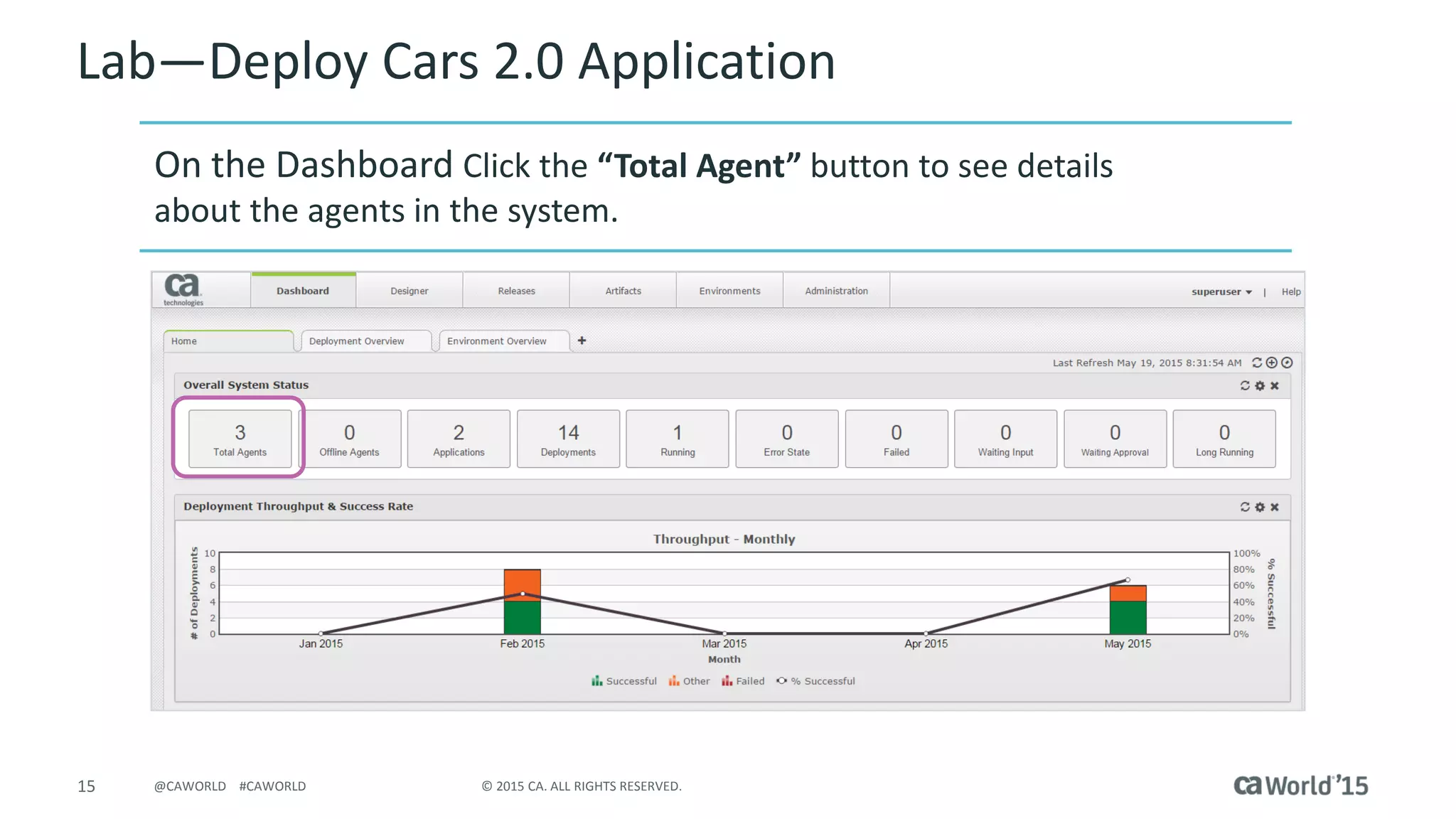Open the Waiting Input tile
Image resolution: width=1456 pixels, height=819 pixels.
tap(1005, 439)
